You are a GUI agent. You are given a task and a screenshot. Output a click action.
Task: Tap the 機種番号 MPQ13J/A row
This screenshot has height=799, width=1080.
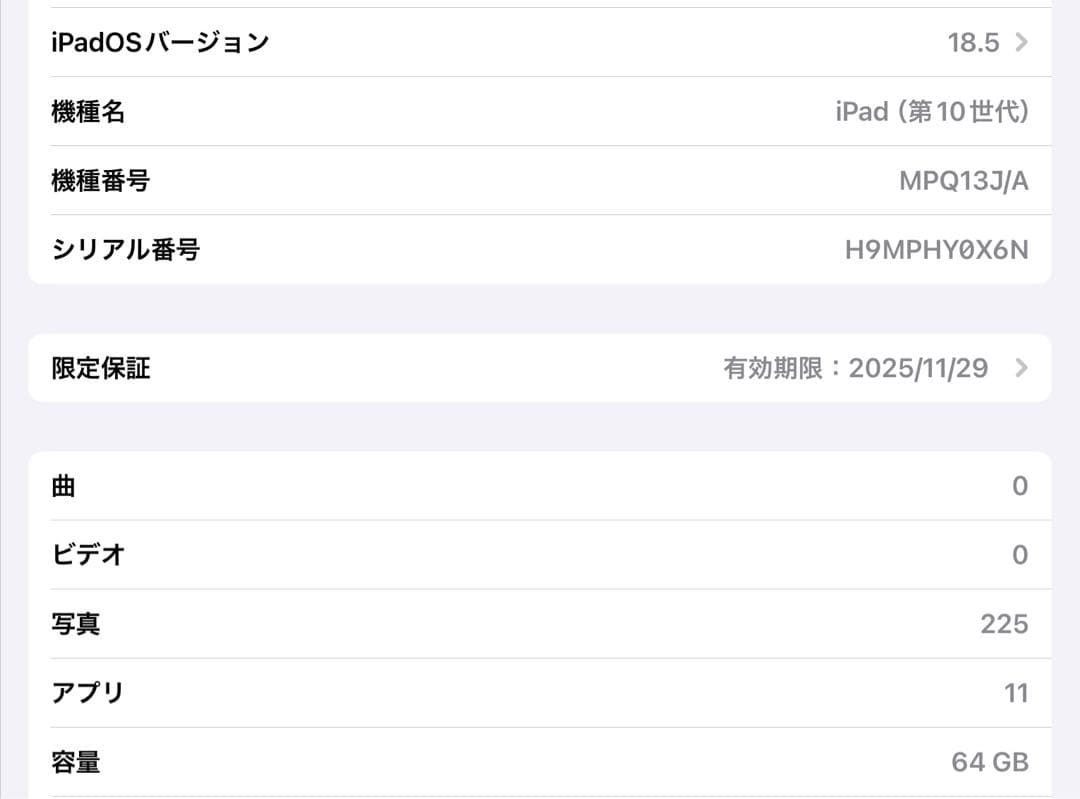[x=540, y=180]
